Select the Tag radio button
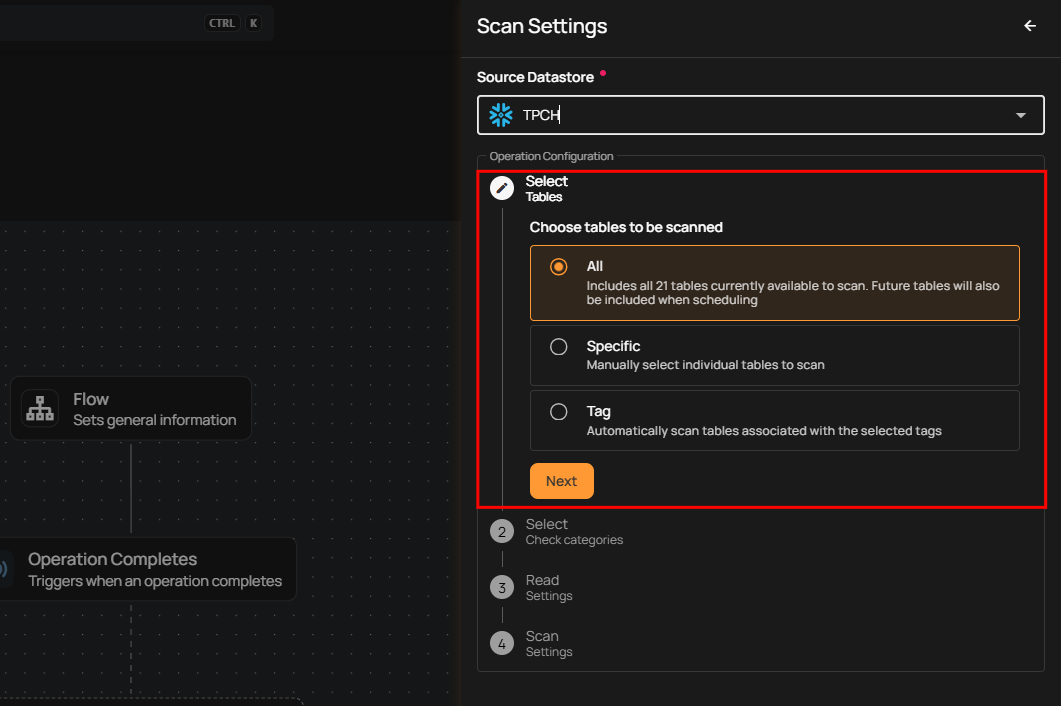1061x706 pixels. 559,412
